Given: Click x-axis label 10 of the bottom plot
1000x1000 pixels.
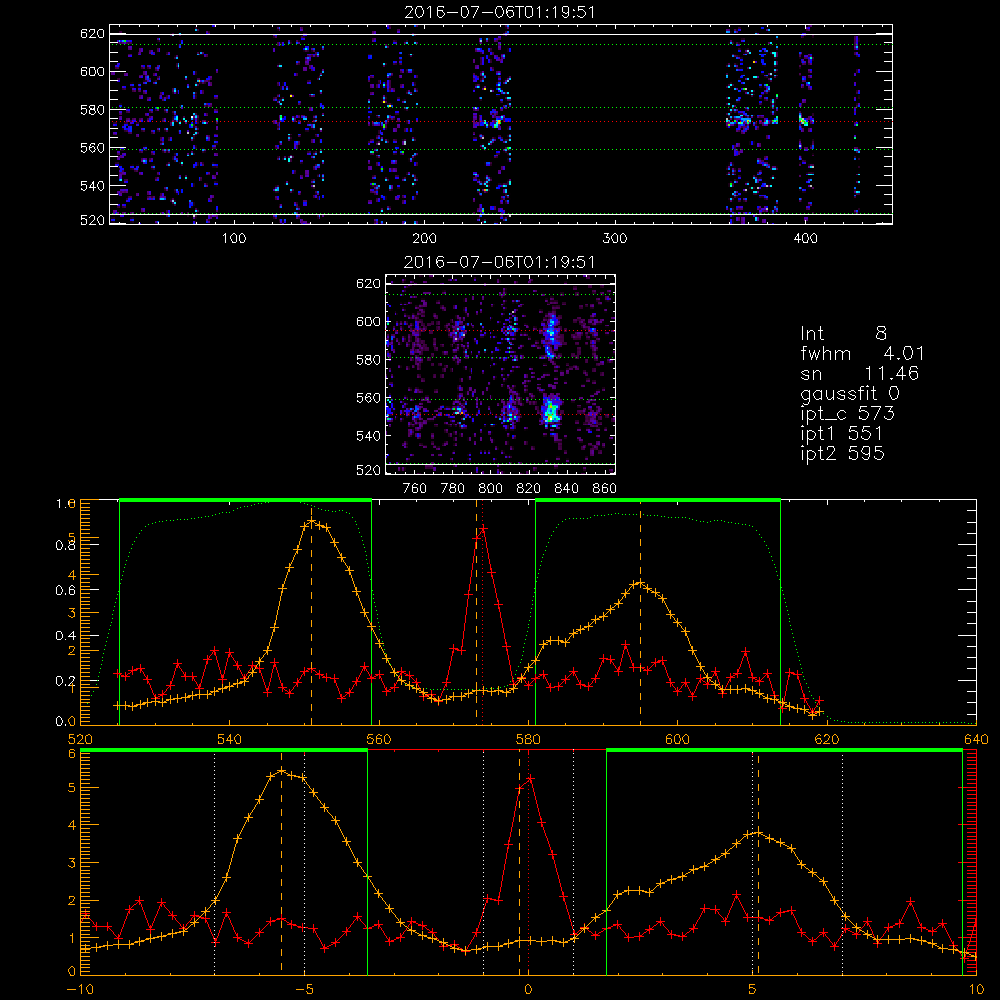Looking at the screenshot, I should click(976, 990).
